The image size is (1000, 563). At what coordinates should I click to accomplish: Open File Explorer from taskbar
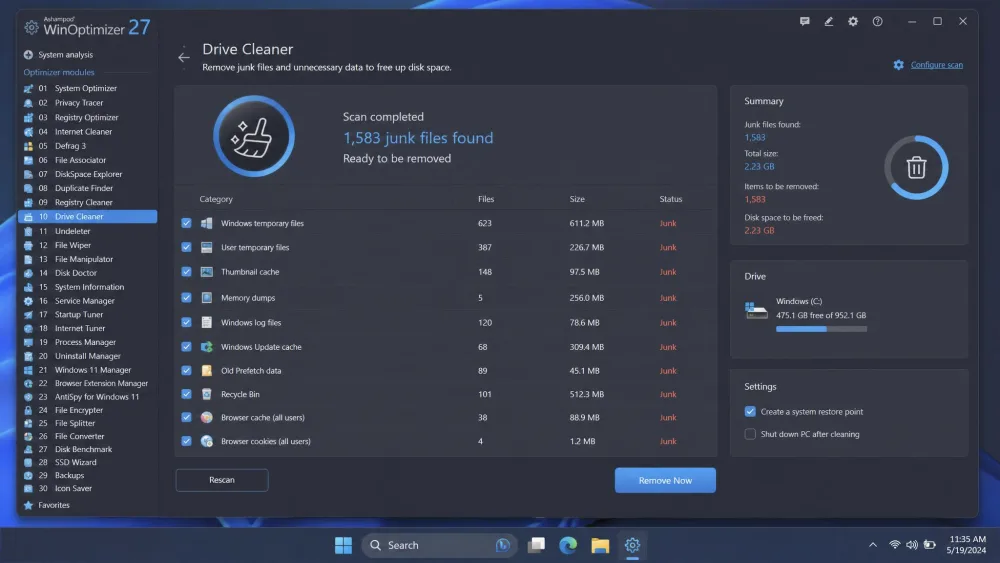(x=599, y=545)
